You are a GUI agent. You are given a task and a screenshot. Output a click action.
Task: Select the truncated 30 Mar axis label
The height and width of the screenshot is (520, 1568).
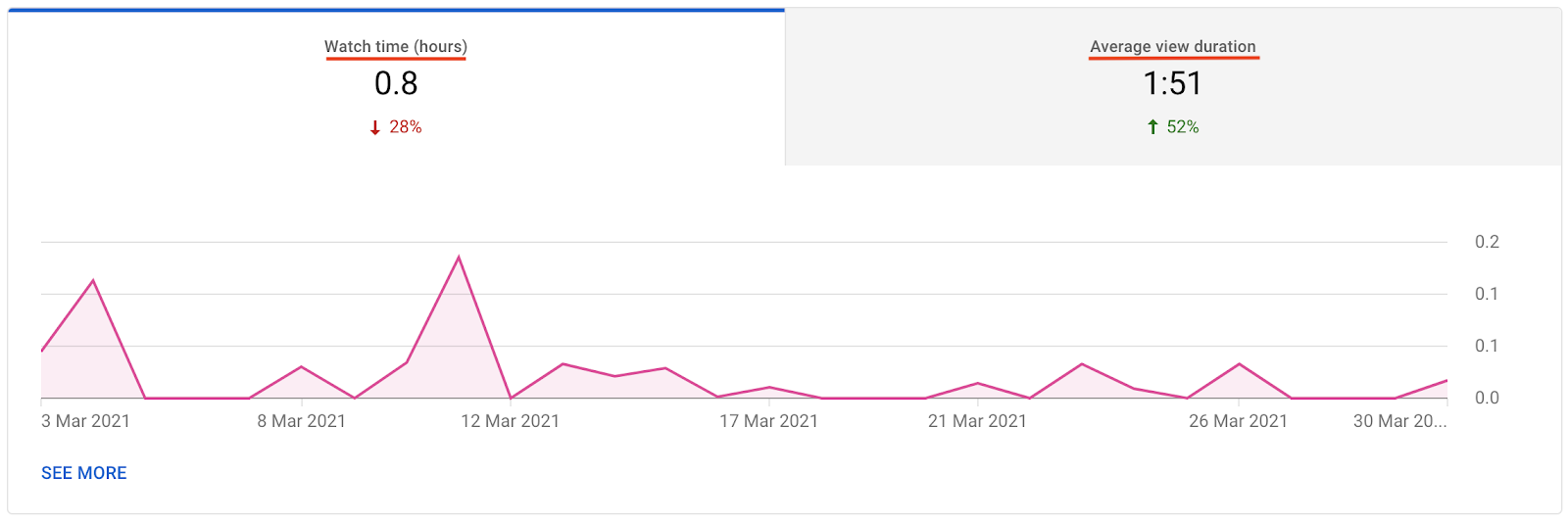[1399, 421]
